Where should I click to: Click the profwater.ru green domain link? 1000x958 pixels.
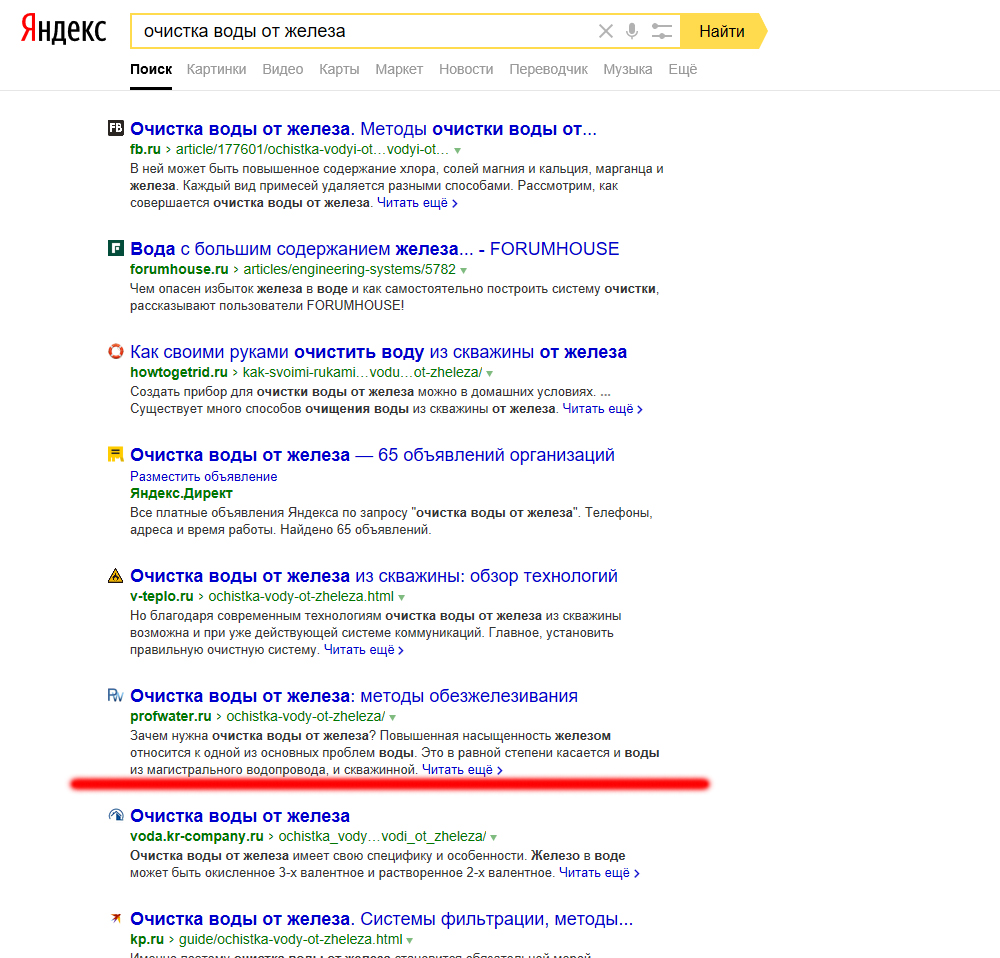click(171, 716)
